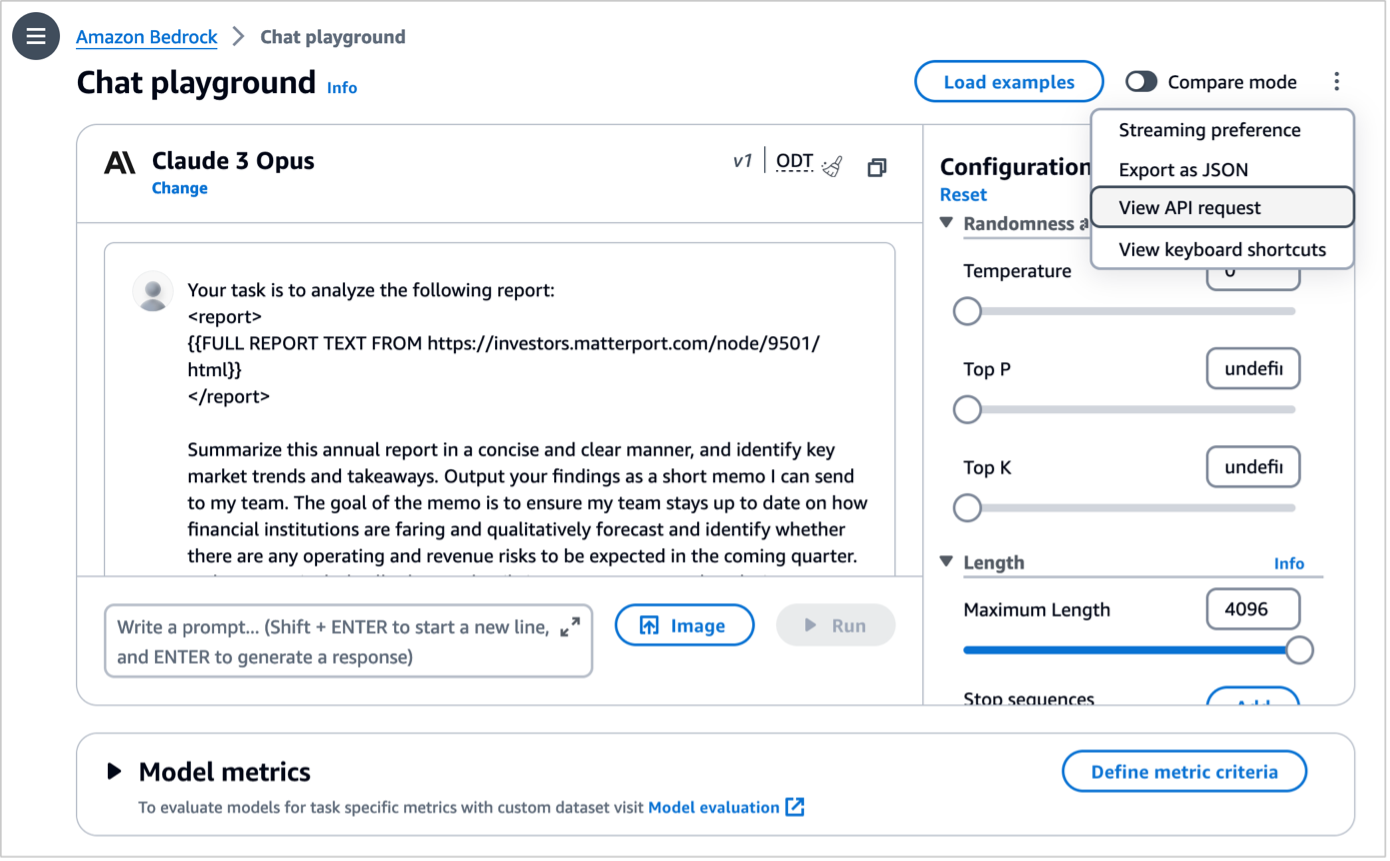The image size is (1390, 861).
Task: Click the Amazon Bedrock breadcrumb link
Action: (x=146, y=37)
